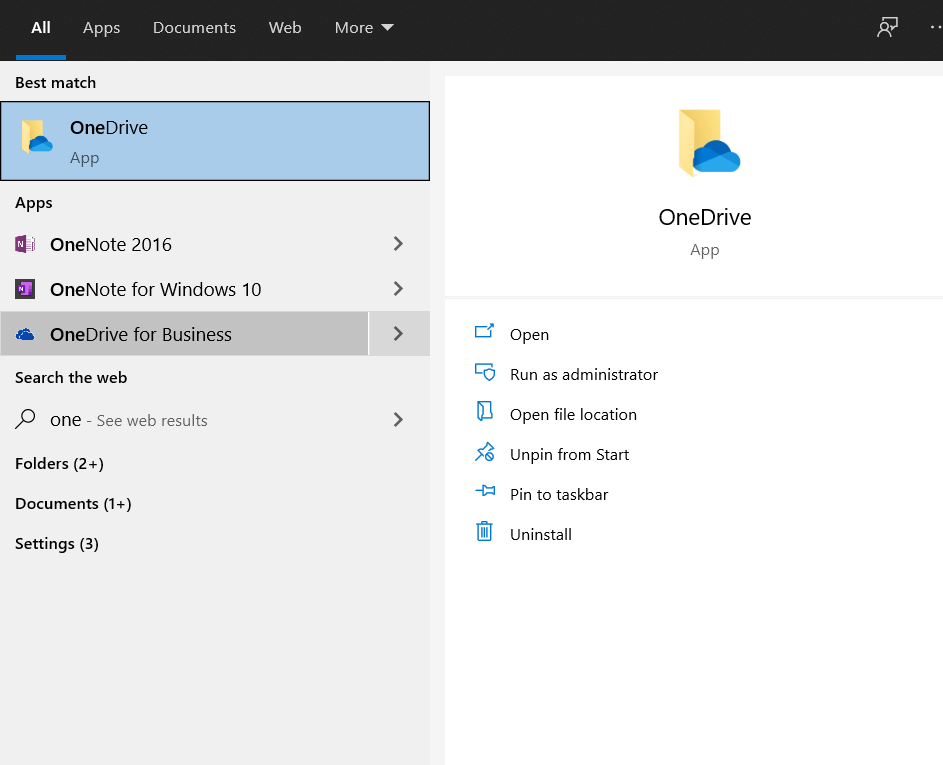
Task: Click the Uninstall trash can icon
Action: pos(485,532)
